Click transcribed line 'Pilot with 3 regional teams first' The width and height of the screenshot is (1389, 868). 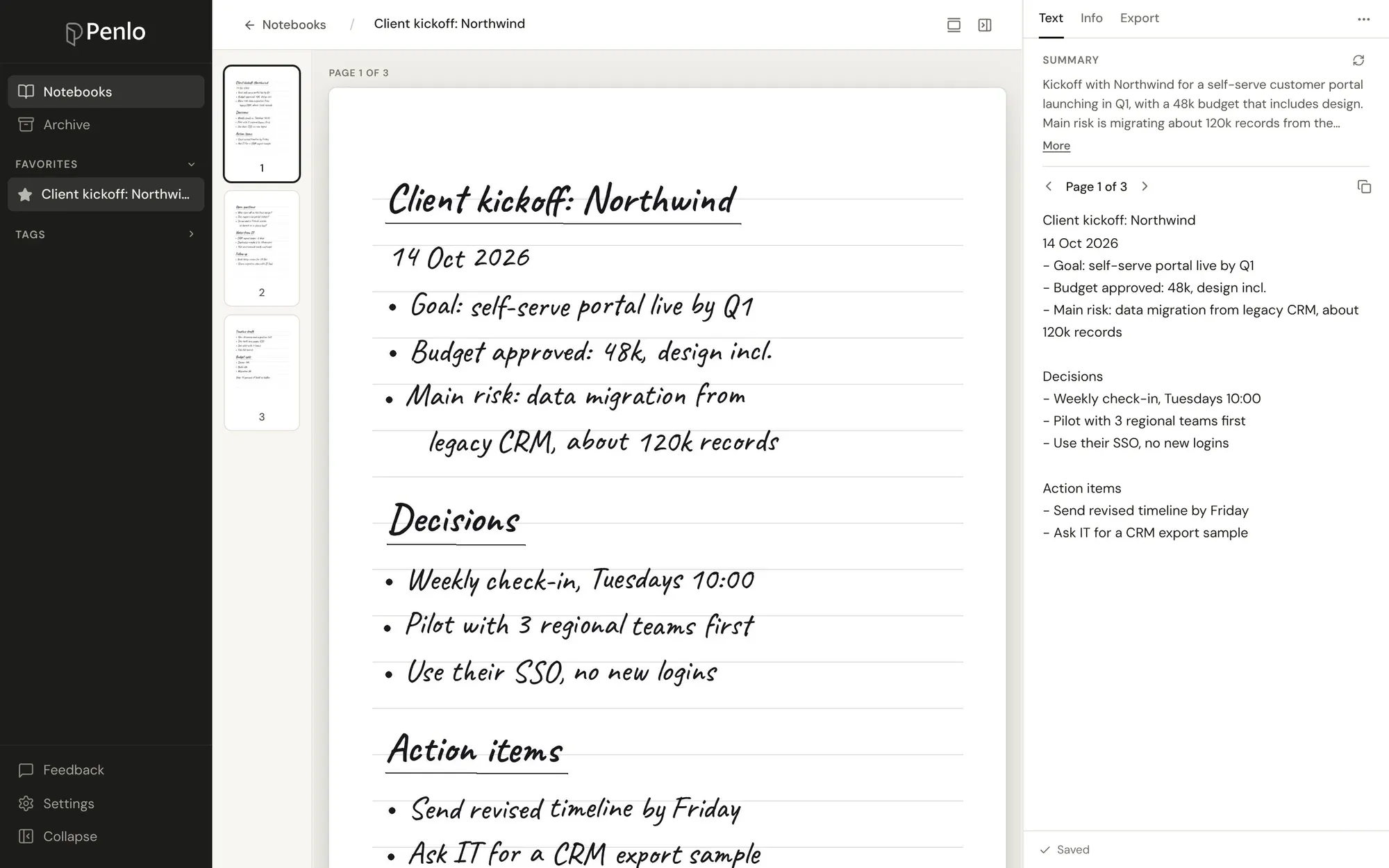click(1144, 421)
